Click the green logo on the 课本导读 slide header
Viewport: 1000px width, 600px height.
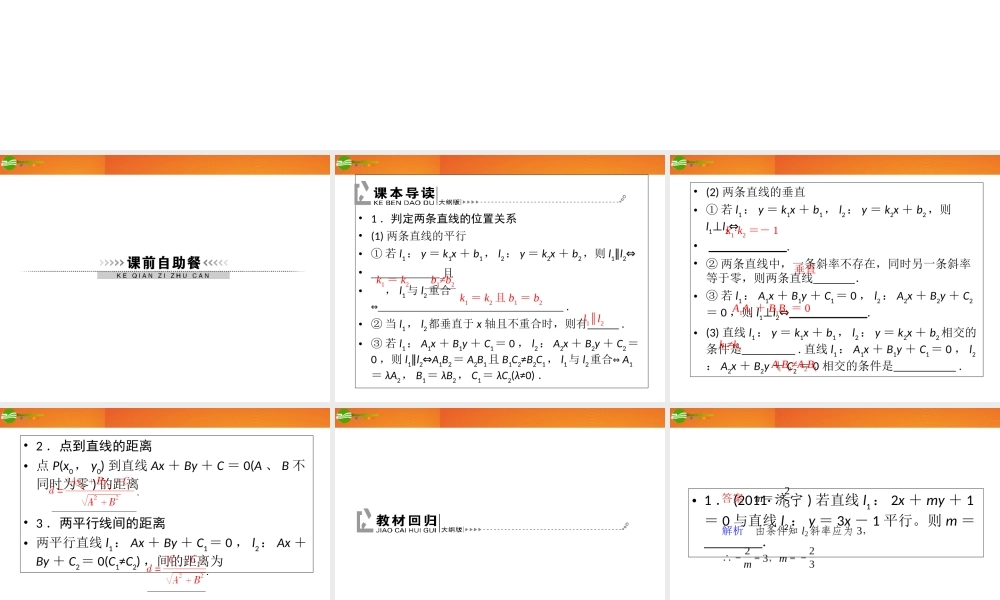pyautogui.click(x=344, y=163)
